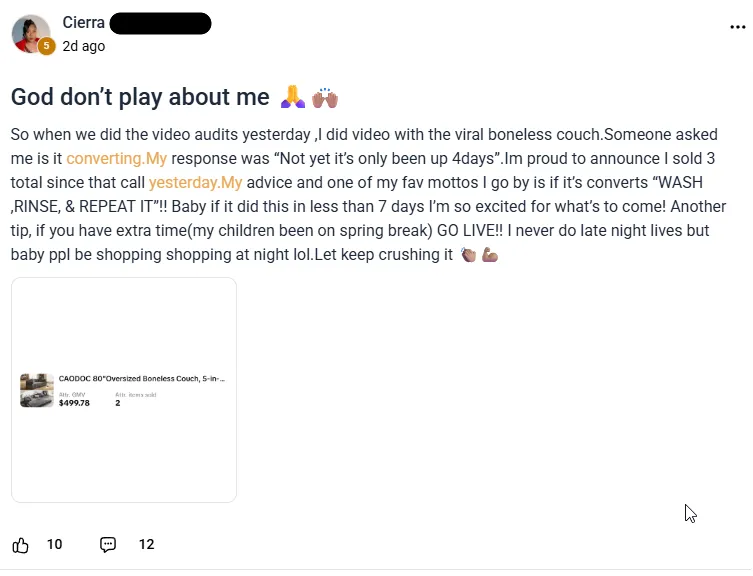
Task: Open comments via the speech bubble icon
Action: coord(108,545)
